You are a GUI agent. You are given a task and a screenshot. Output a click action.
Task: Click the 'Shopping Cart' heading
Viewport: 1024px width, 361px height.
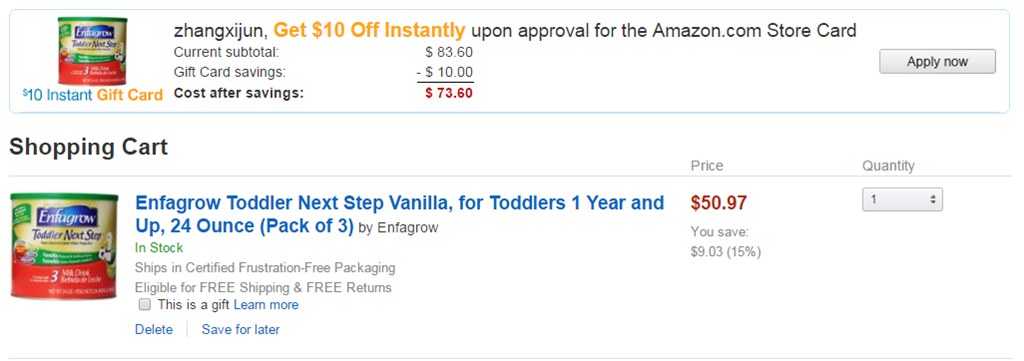tap(89, 147)
